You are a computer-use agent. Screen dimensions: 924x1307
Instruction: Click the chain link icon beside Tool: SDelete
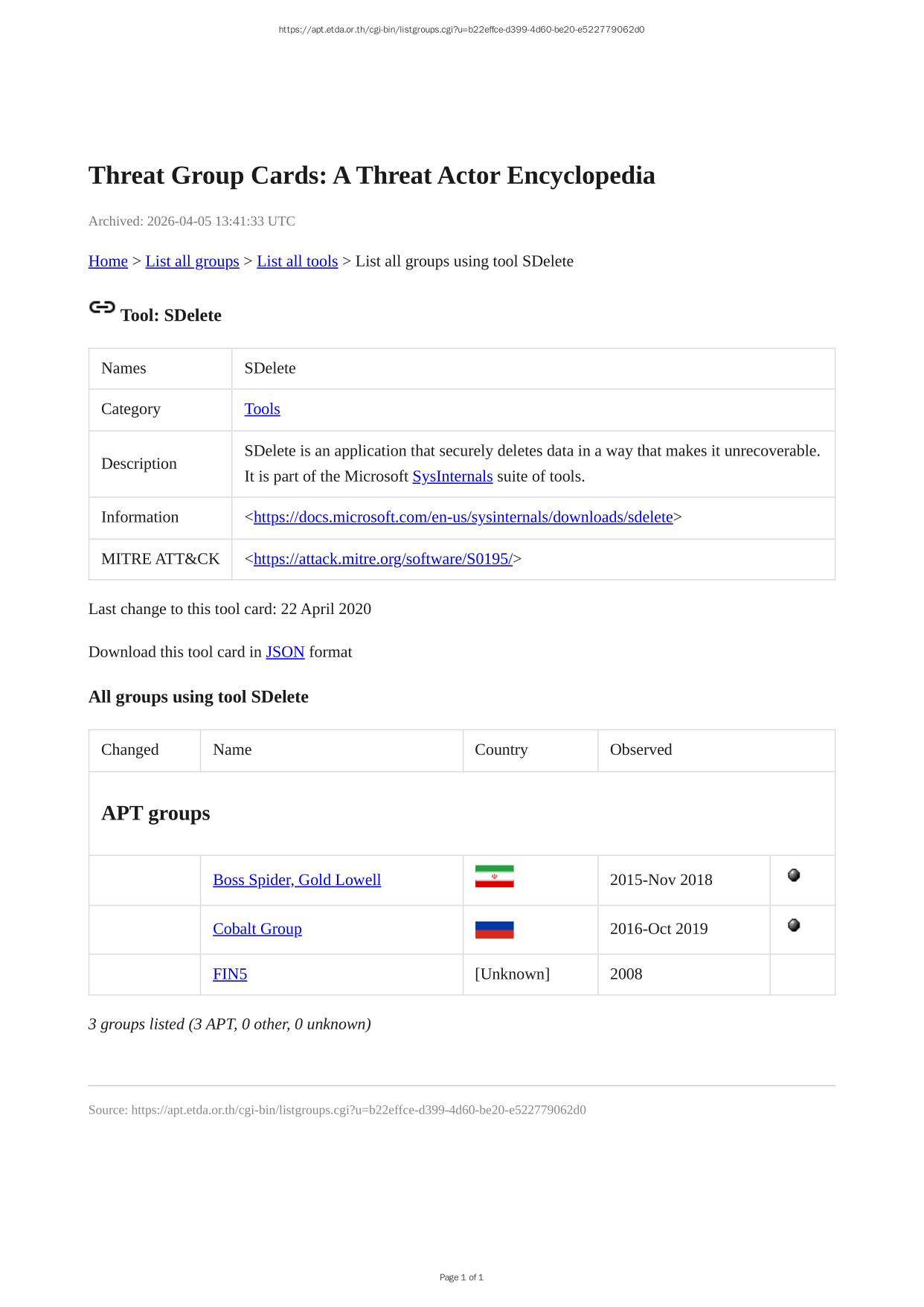[102, 307]
